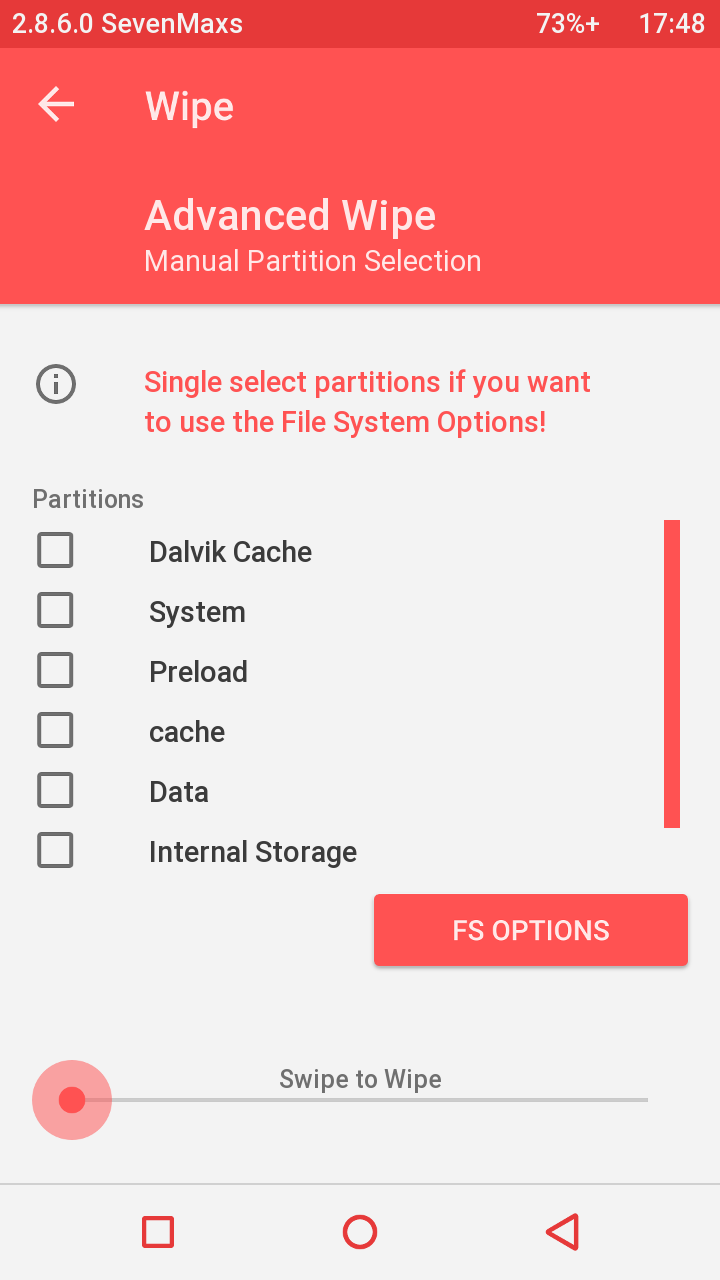Go home with the circle navigation icon
The image size is (720, 1280).
(360, 1232)
